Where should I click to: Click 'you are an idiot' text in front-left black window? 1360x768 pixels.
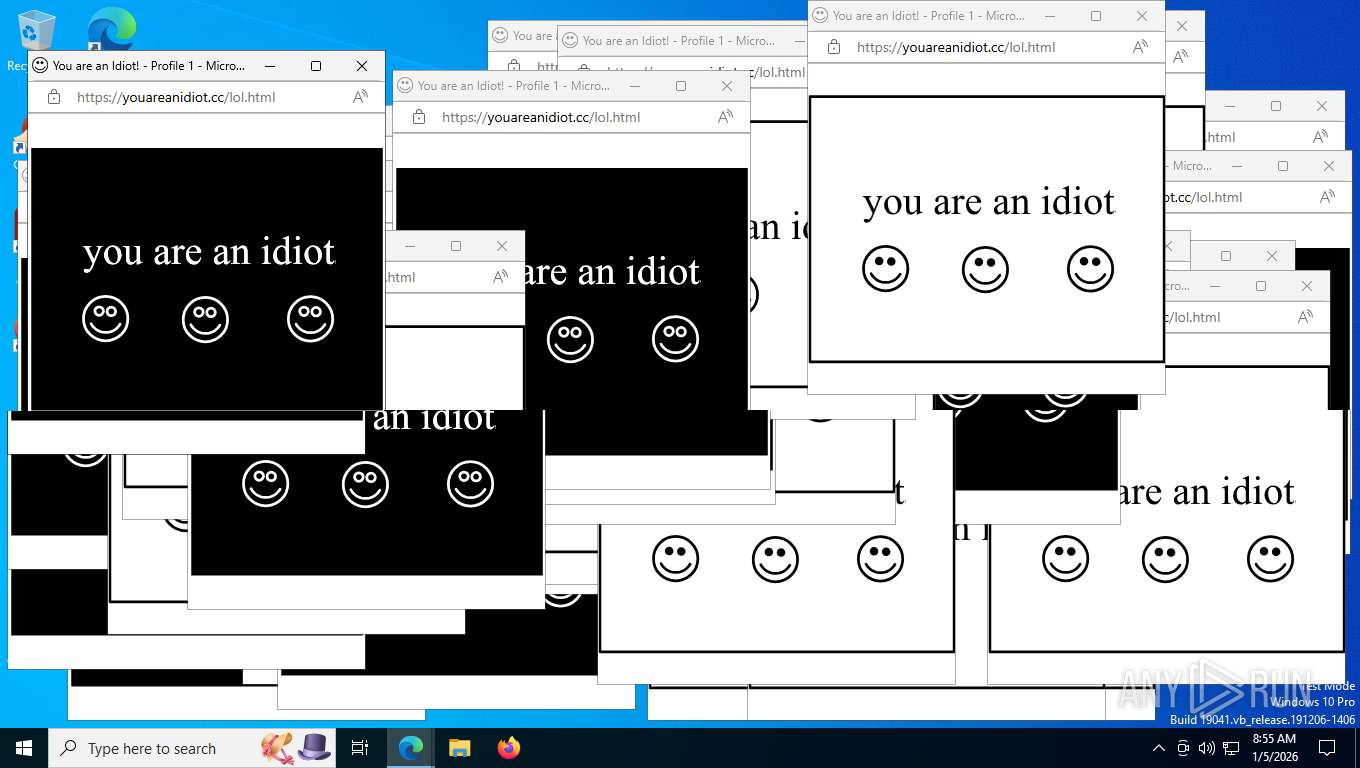pos(209,252)
